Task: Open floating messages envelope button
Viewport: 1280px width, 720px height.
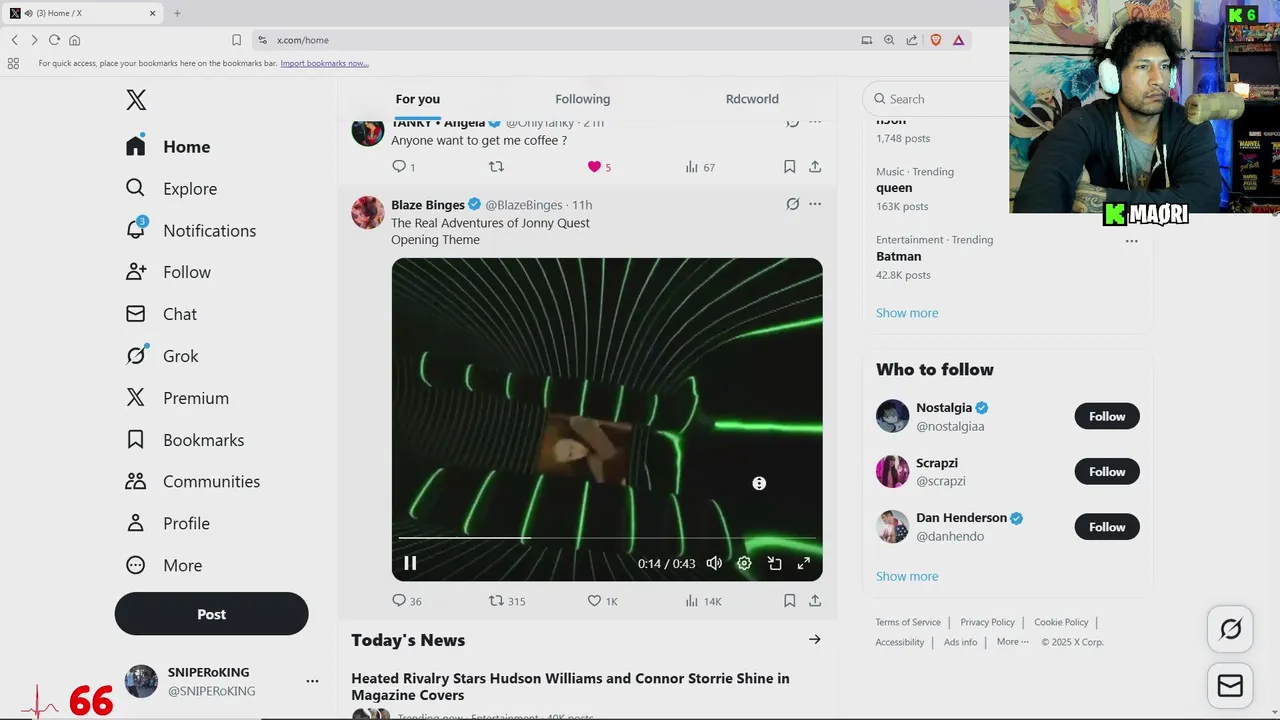Action: 1230,686
